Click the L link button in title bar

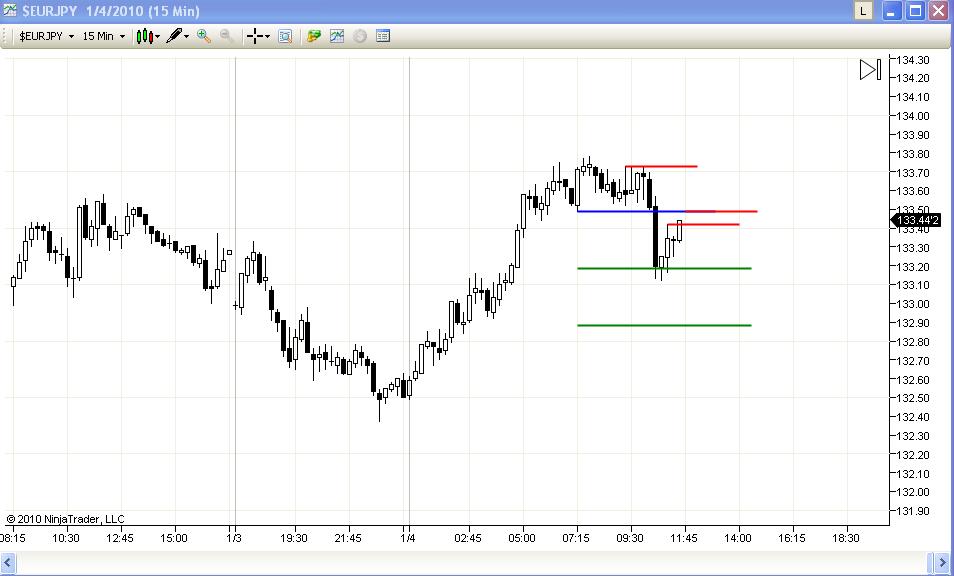[x=863, y=11]
